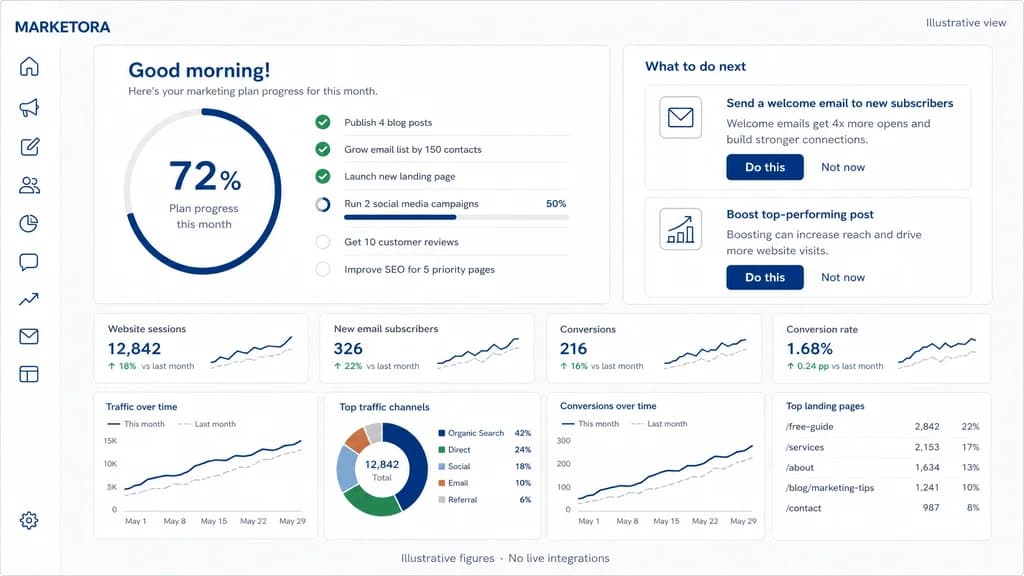Screen dimensions: 1024x576
Task: Open the pie chart reports icon
Action: coord(29,223)
